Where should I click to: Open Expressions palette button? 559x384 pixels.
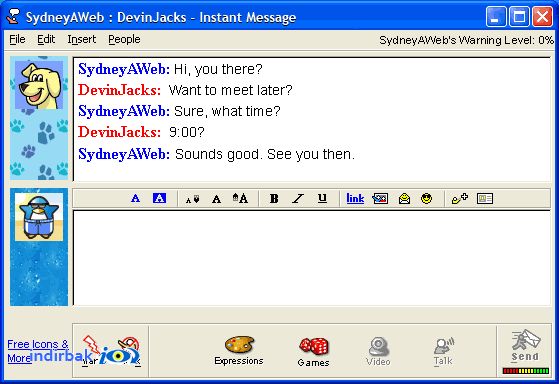(x=239, y=350)
